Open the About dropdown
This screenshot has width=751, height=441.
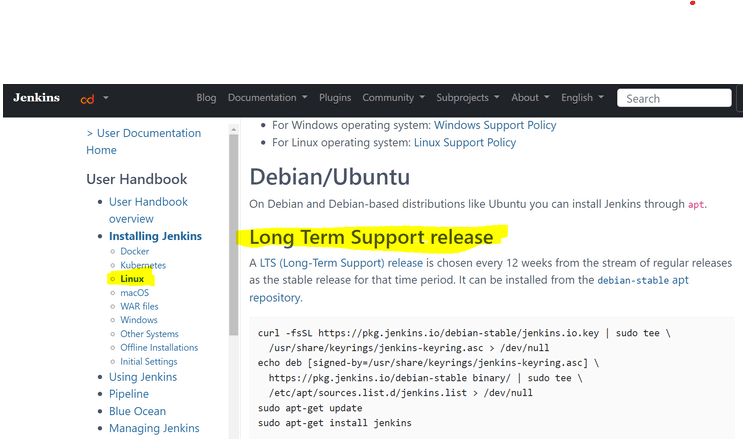pos(531,98)
